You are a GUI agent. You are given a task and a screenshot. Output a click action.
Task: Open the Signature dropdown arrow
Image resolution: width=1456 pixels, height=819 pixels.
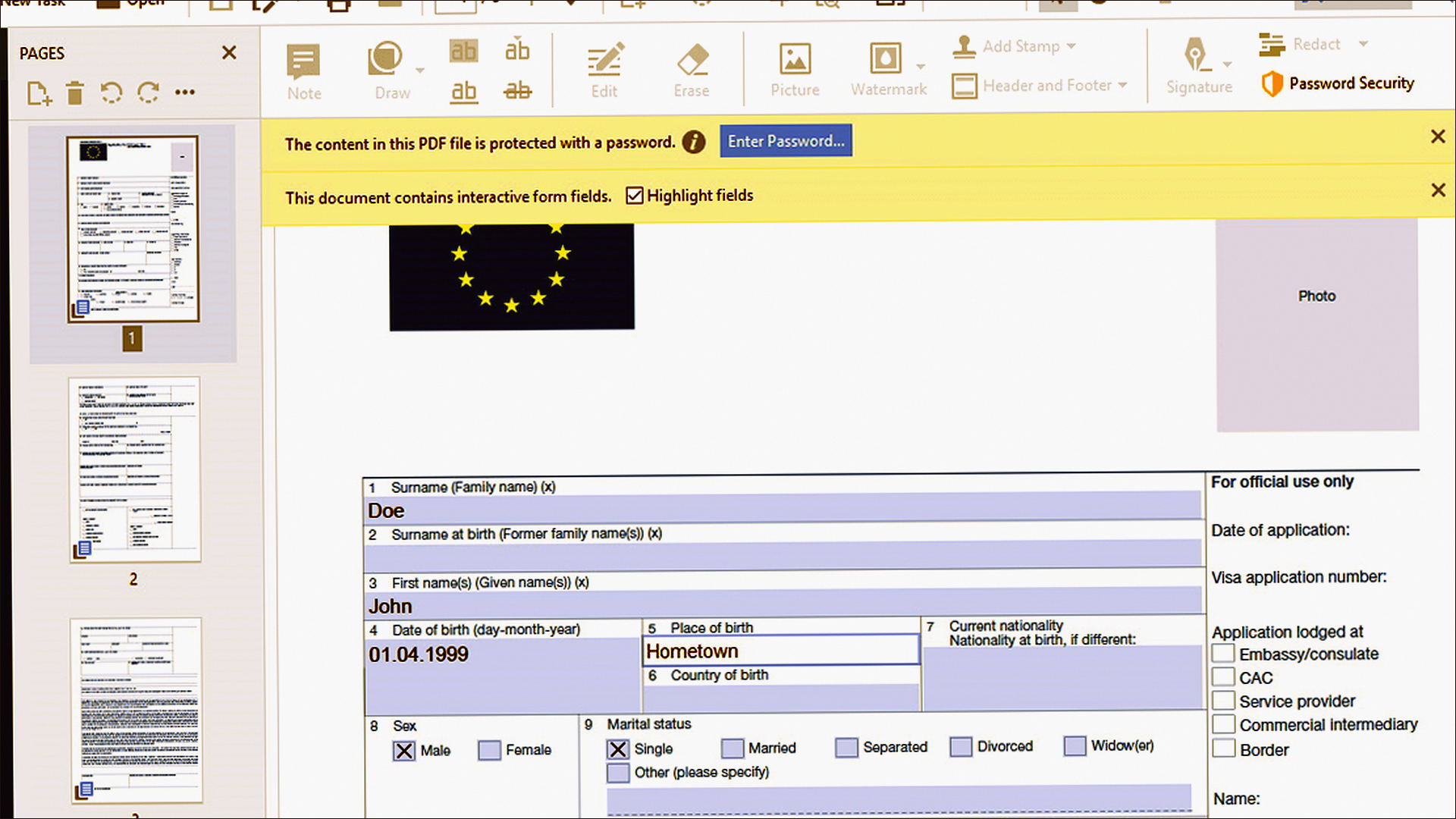click(1227, 64)
